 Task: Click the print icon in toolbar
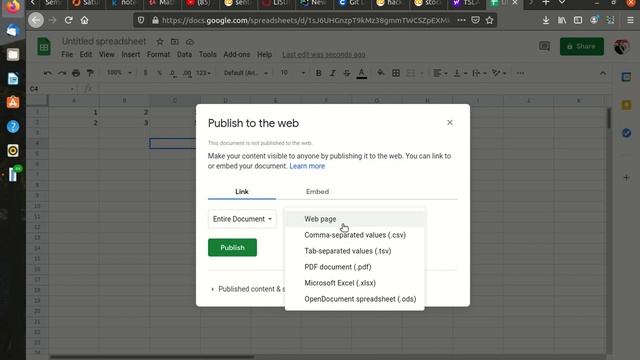click(76, 73)
